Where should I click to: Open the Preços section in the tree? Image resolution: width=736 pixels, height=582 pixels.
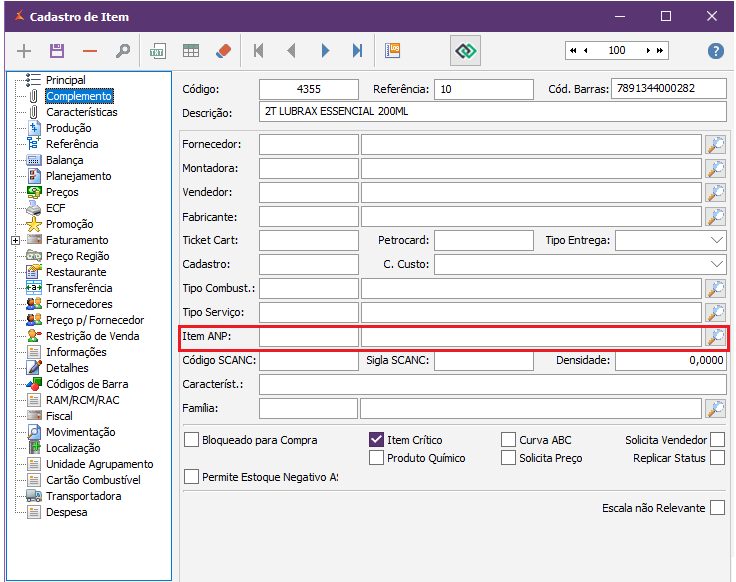click(x=62, y=192)
